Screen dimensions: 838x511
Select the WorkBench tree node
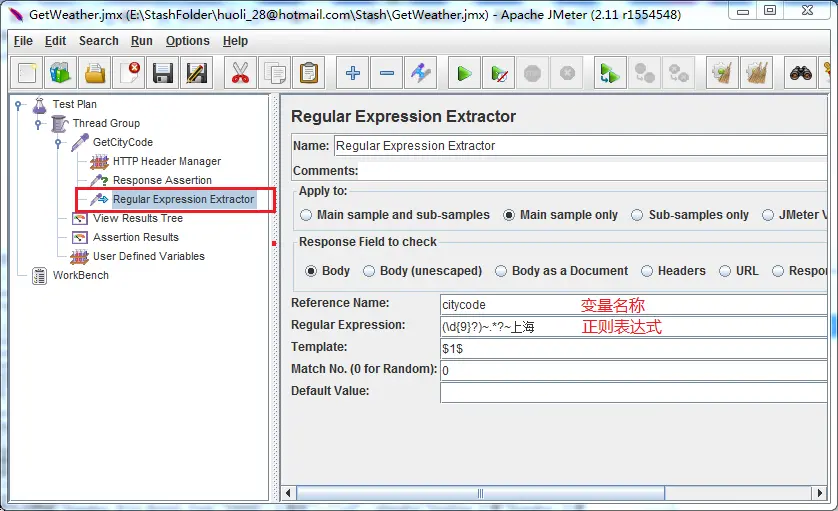(x=80, y=275)
